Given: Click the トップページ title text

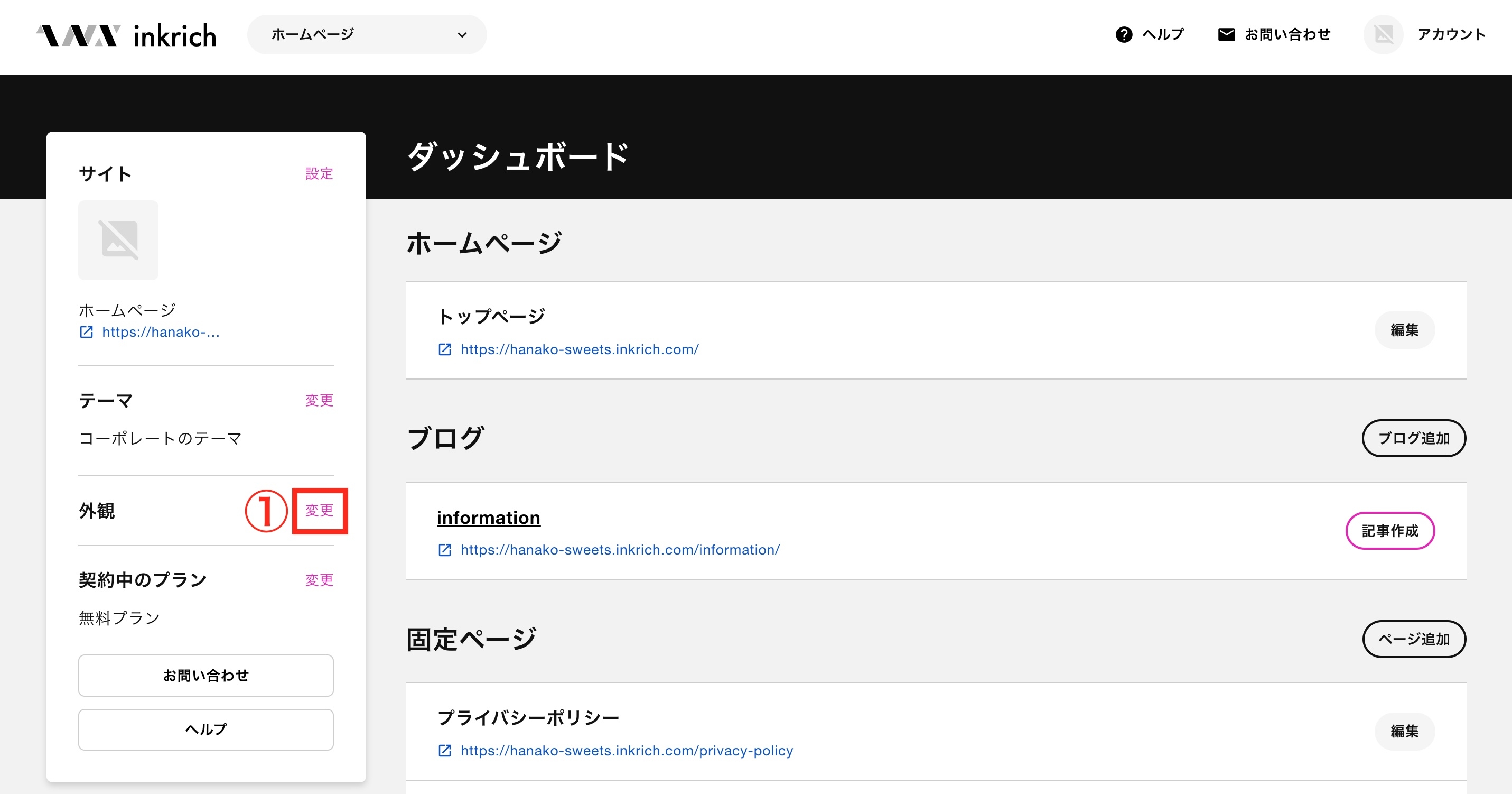Looking at the screenshot, I should tap(491, 316).
